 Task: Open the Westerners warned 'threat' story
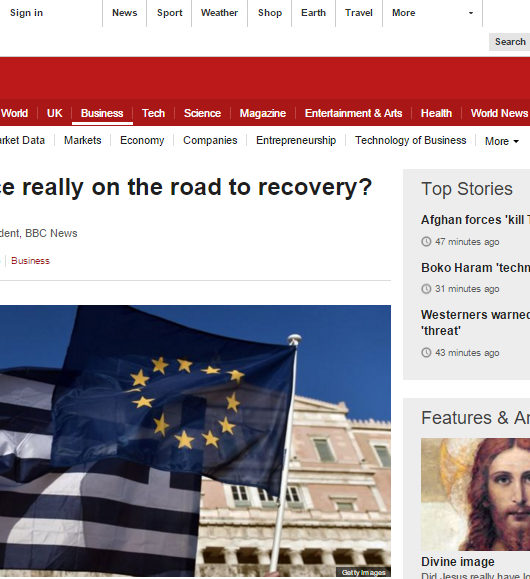tap(475, 323)
